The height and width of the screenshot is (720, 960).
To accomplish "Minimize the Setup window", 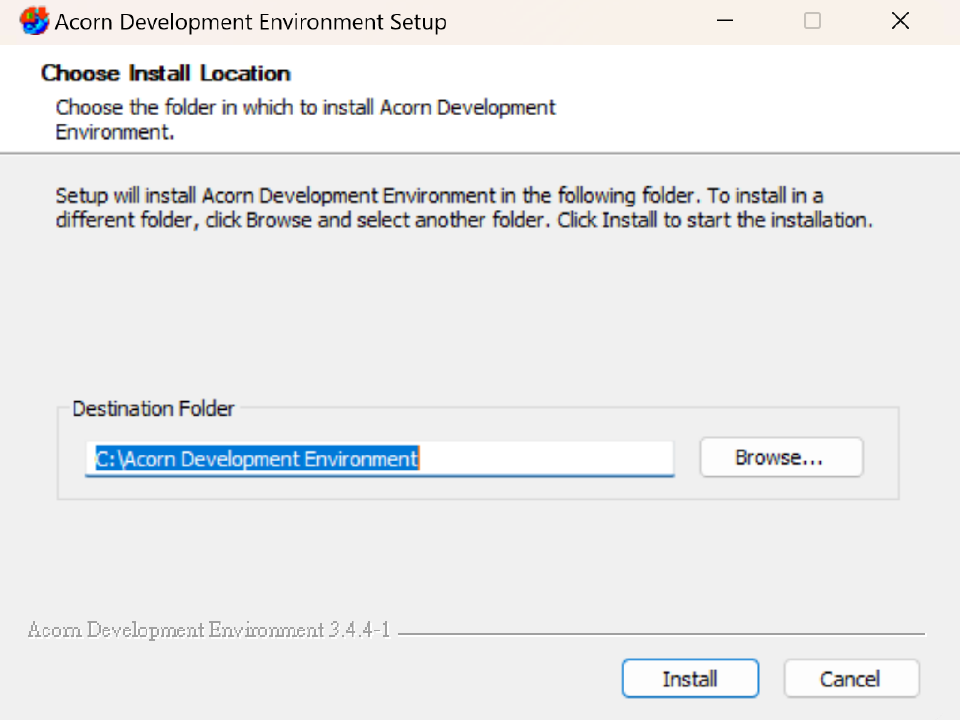I will point(725,21).
